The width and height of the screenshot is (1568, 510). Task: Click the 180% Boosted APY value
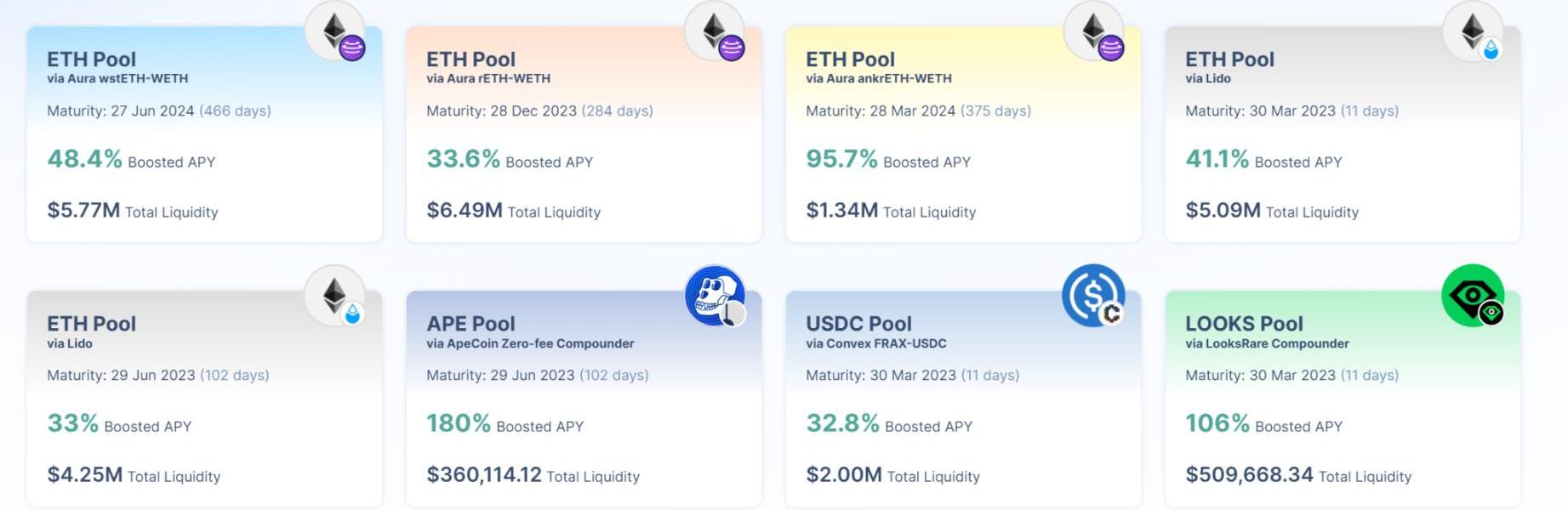tap(459, 423)
